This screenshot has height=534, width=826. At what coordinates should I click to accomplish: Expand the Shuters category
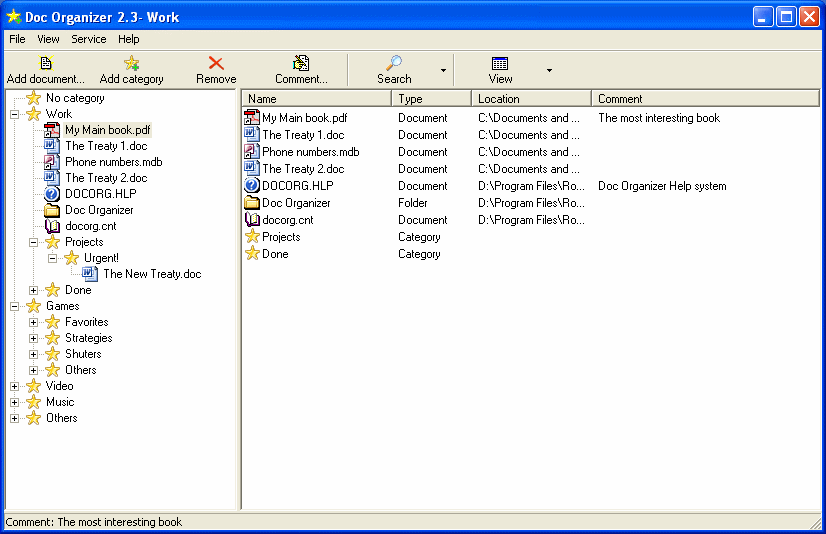click(33, 354)
